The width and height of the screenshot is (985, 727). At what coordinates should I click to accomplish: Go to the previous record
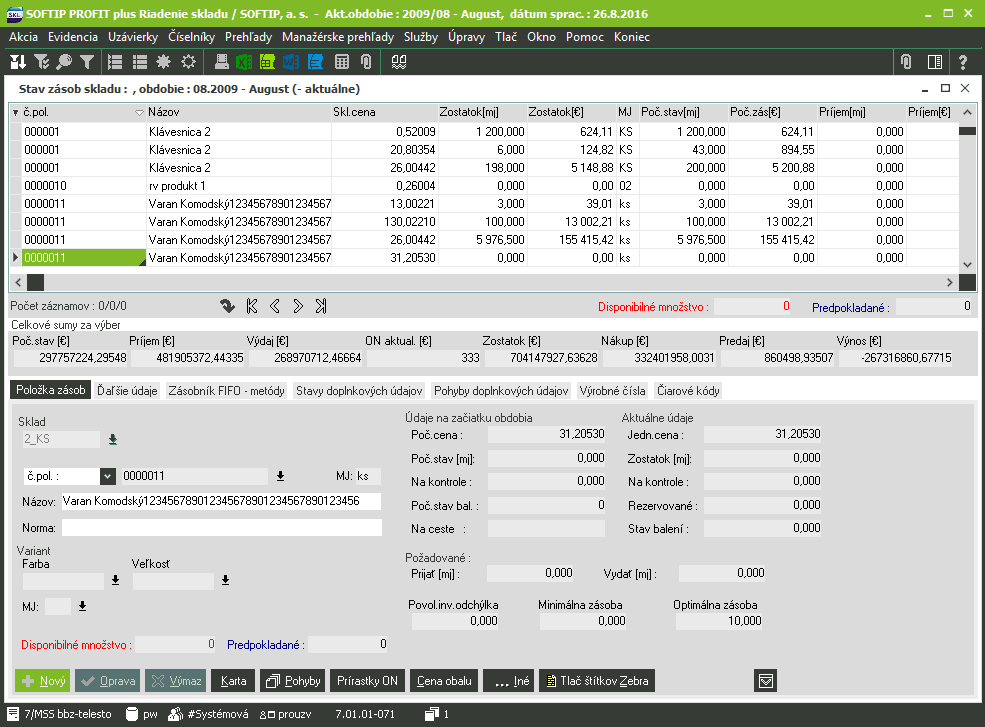[x=275, y=306]
